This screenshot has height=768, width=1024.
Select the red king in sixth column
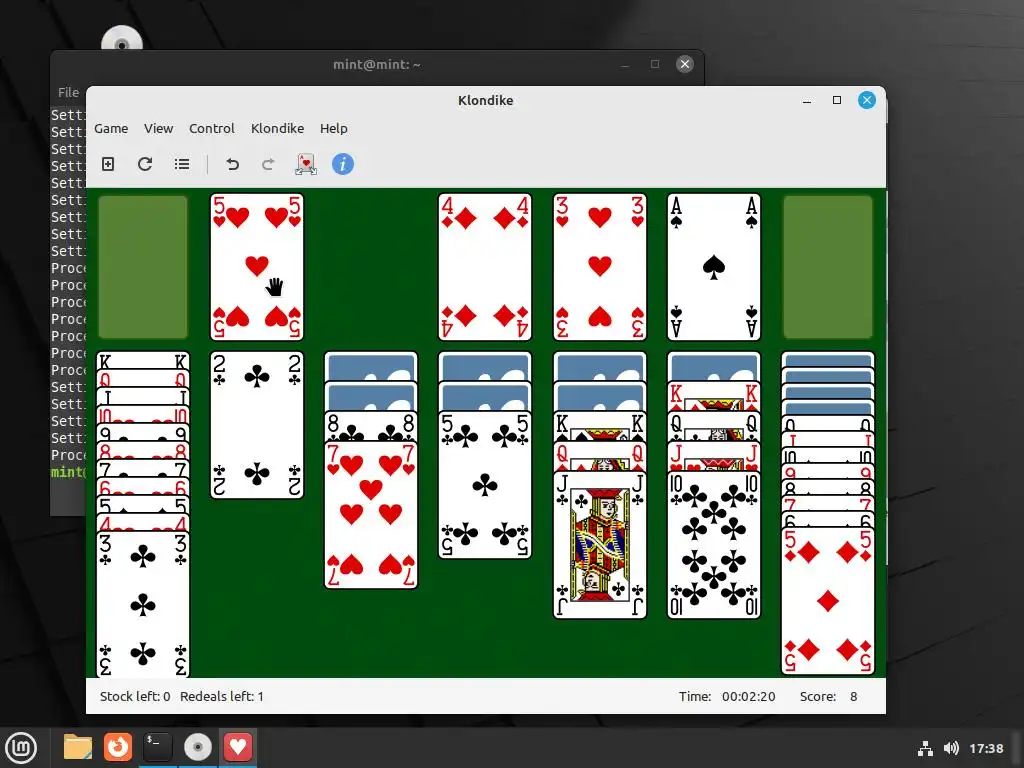coord(714,396)
